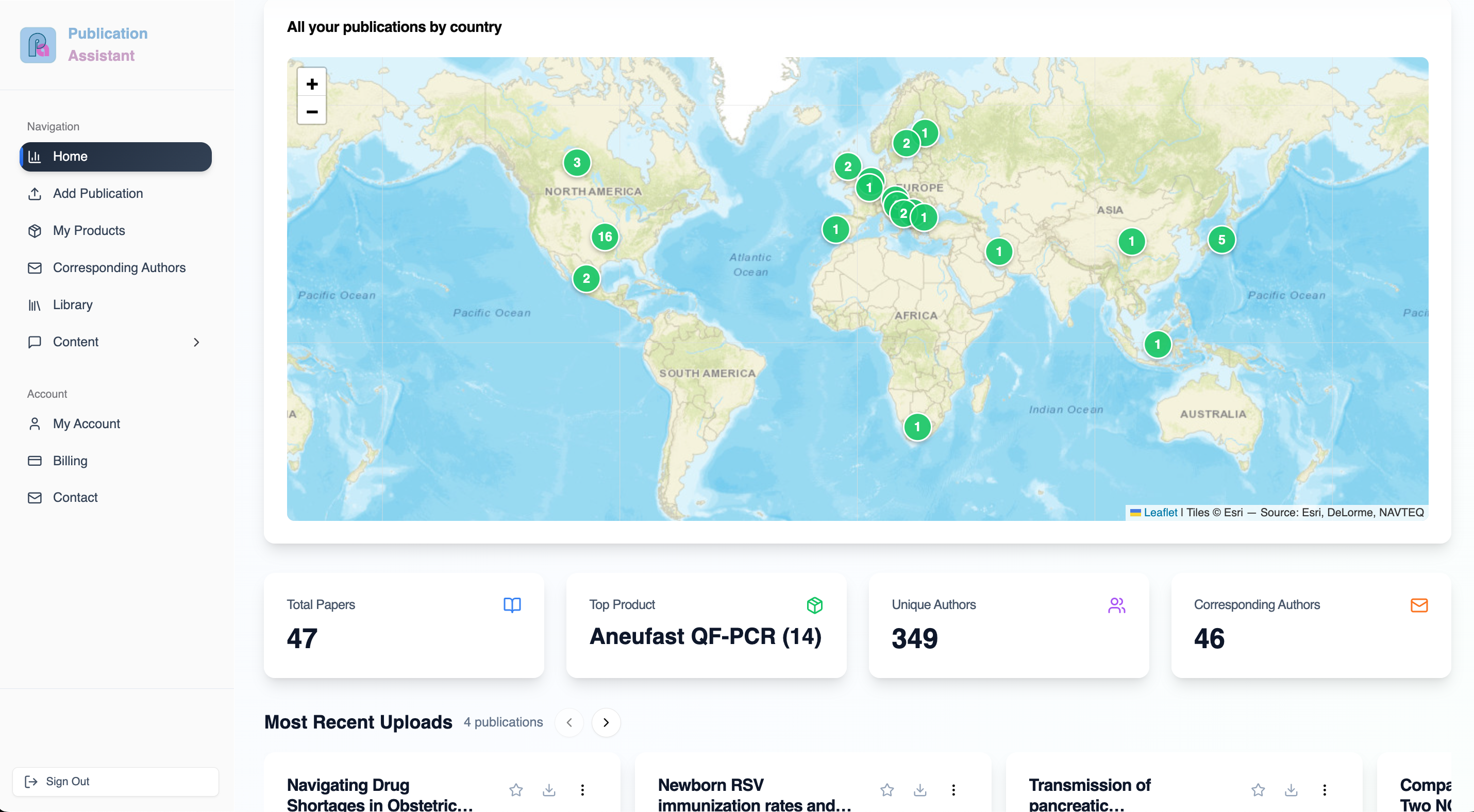The height and width of the screenshot is (812, 1474).
Task: Star the Navigating Drug Shortages publication
Action: (x=515, y=790)
